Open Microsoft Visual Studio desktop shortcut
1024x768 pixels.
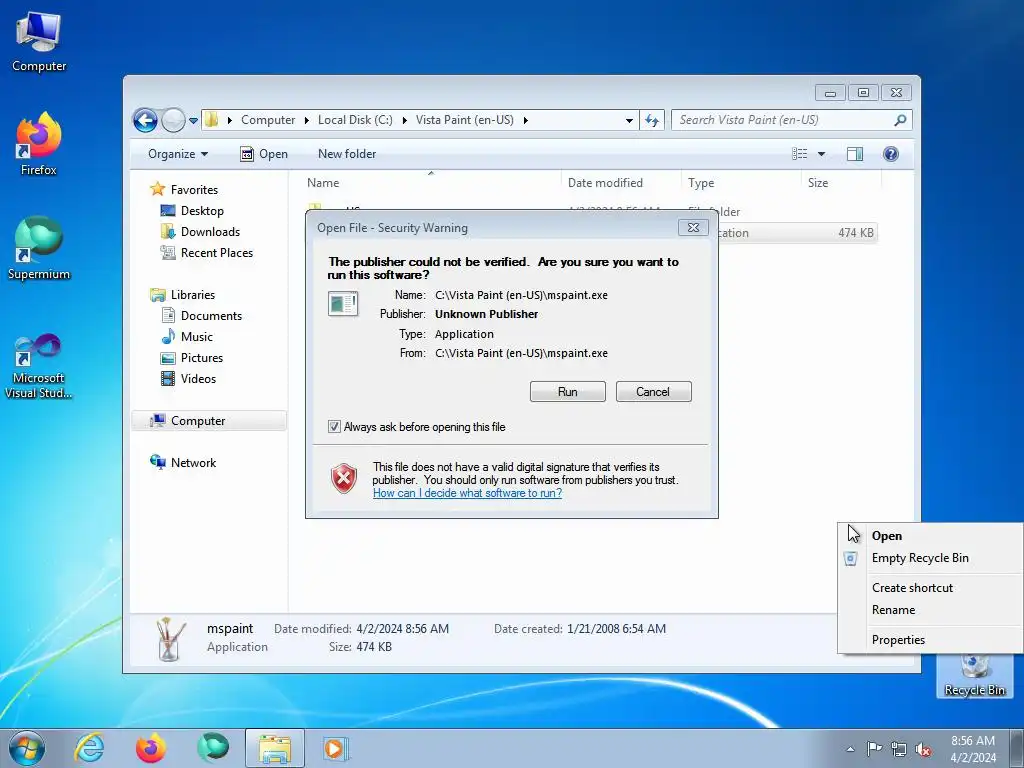[39, 366]
